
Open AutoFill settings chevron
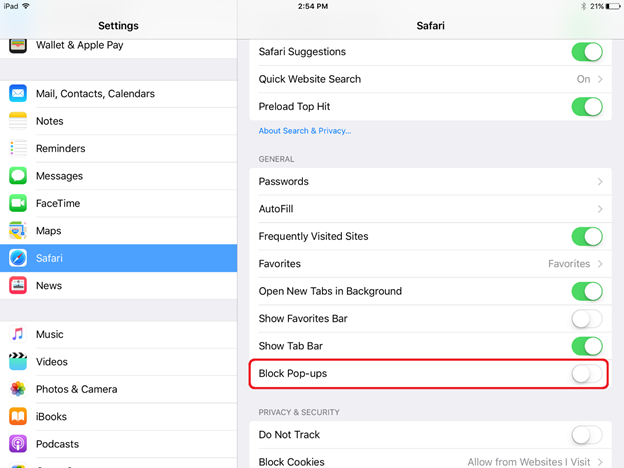[600, 209]
